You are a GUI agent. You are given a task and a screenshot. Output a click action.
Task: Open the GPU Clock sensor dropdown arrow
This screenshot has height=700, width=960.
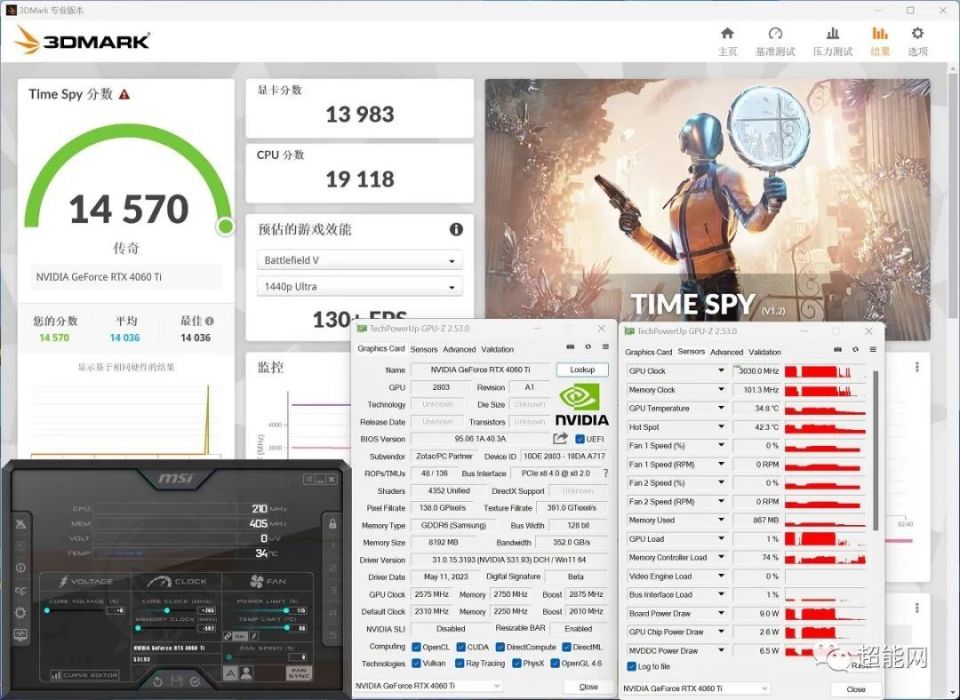click(x=721, y=371)
